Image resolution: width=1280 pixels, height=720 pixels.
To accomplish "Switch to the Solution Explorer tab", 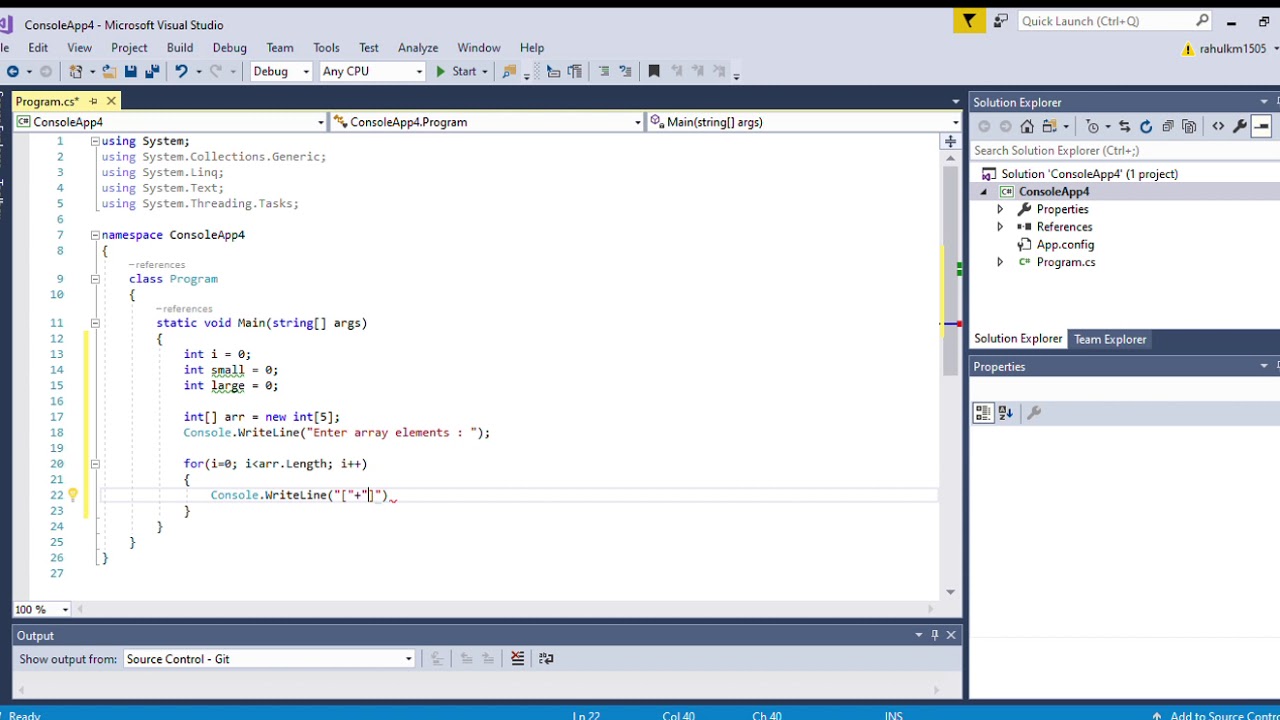I will click(x=1018, y=339).
